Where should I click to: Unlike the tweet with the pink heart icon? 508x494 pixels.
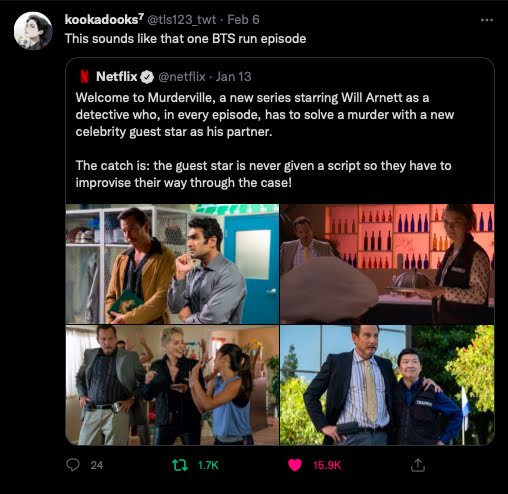(295, 465)
